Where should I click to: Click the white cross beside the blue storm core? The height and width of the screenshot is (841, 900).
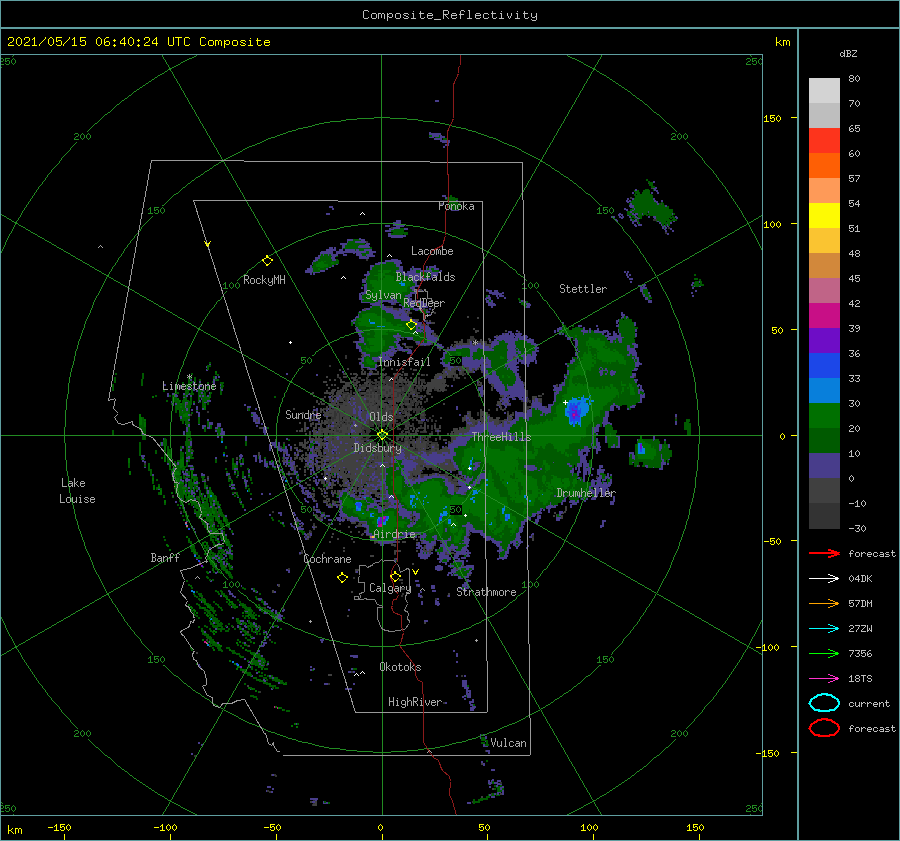click(x=565, y=402)
